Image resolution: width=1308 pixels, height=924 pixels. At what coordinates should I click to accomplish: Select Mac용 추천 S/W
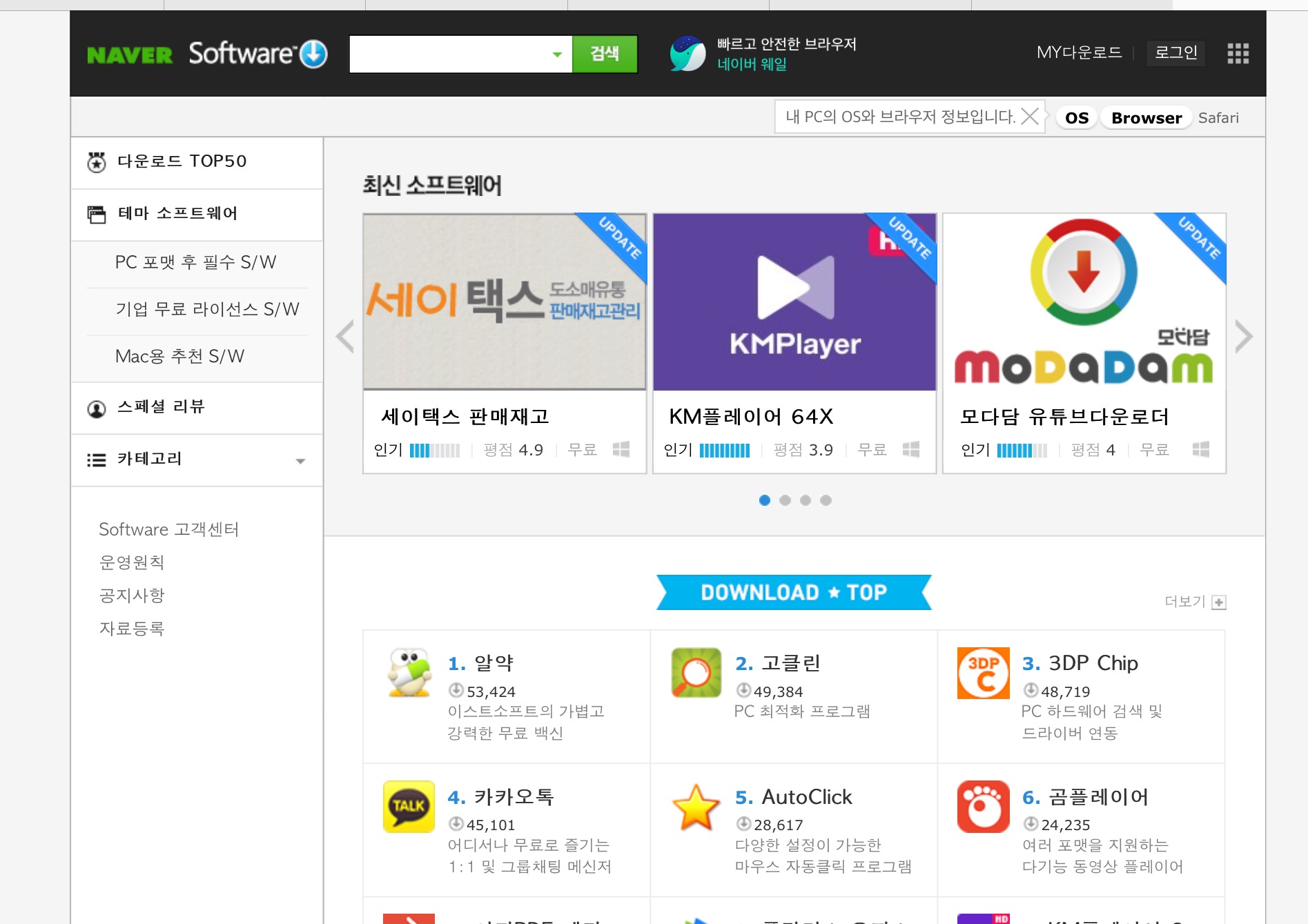tap(179, 356)
